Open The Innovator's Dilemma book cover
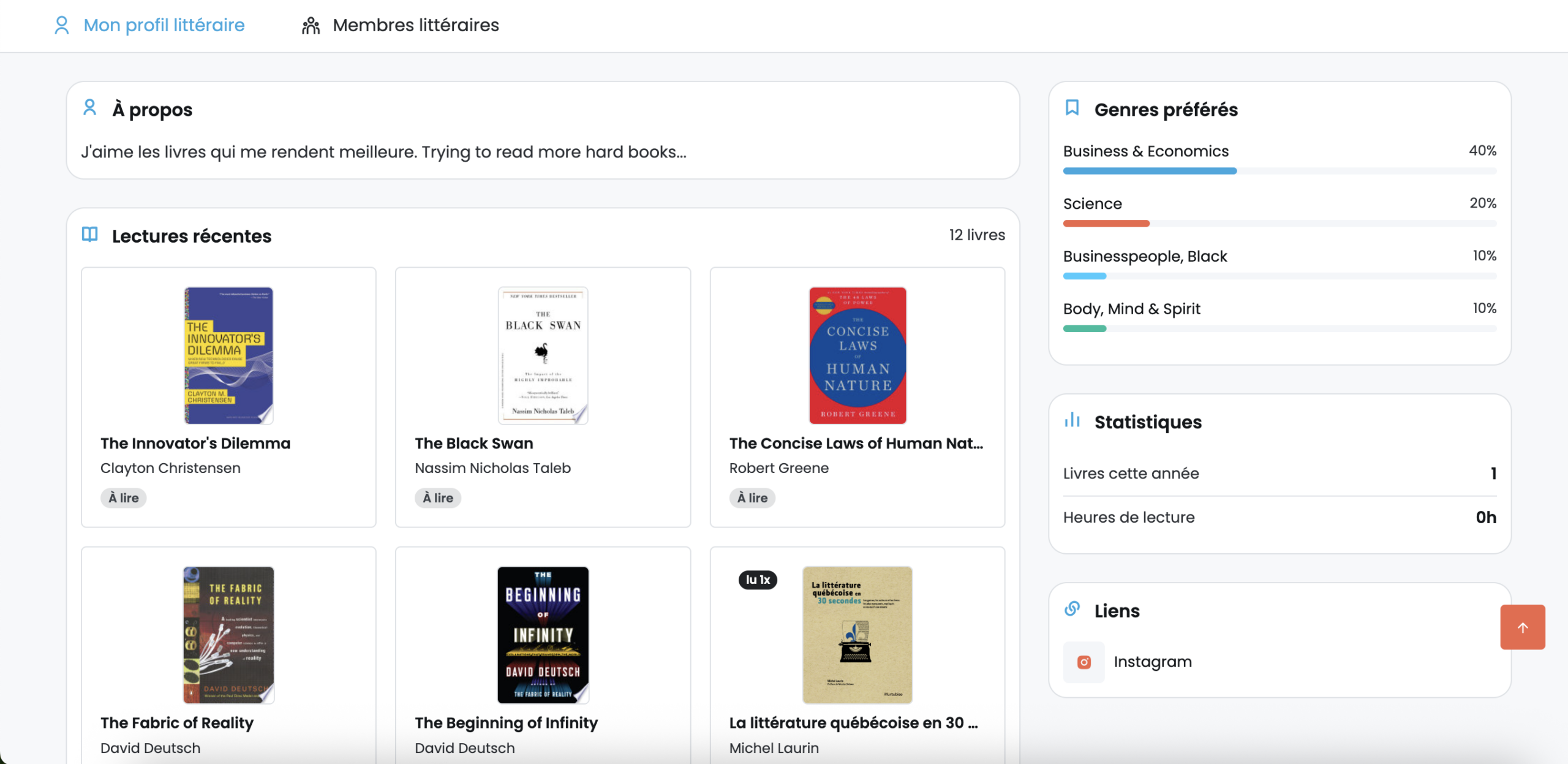Screen dimensions: 1568x764 click(228, 355)
